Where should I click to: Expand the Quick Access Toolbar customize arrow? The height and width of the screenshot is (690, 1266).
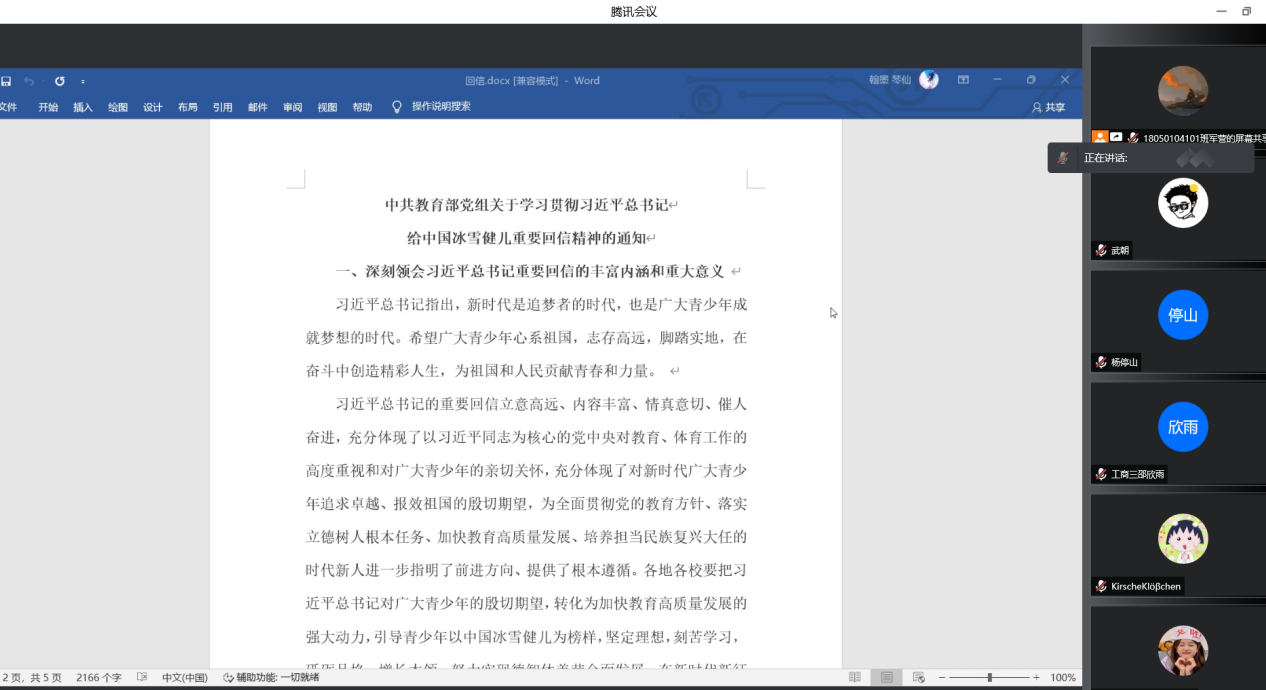coord(82,80)
